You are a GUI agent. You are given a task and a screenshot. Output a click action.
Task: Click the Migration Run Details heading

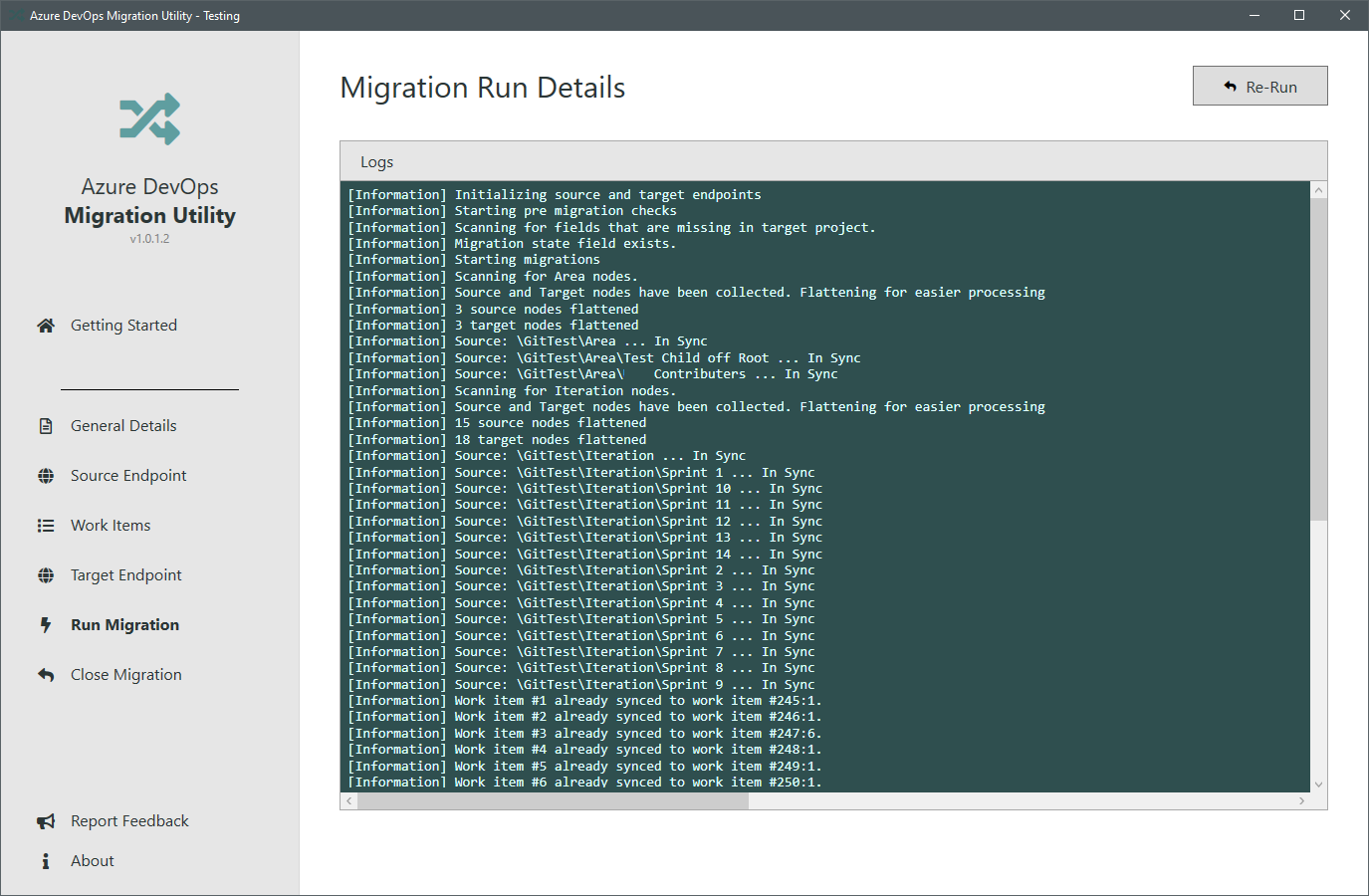pos(483,88)
